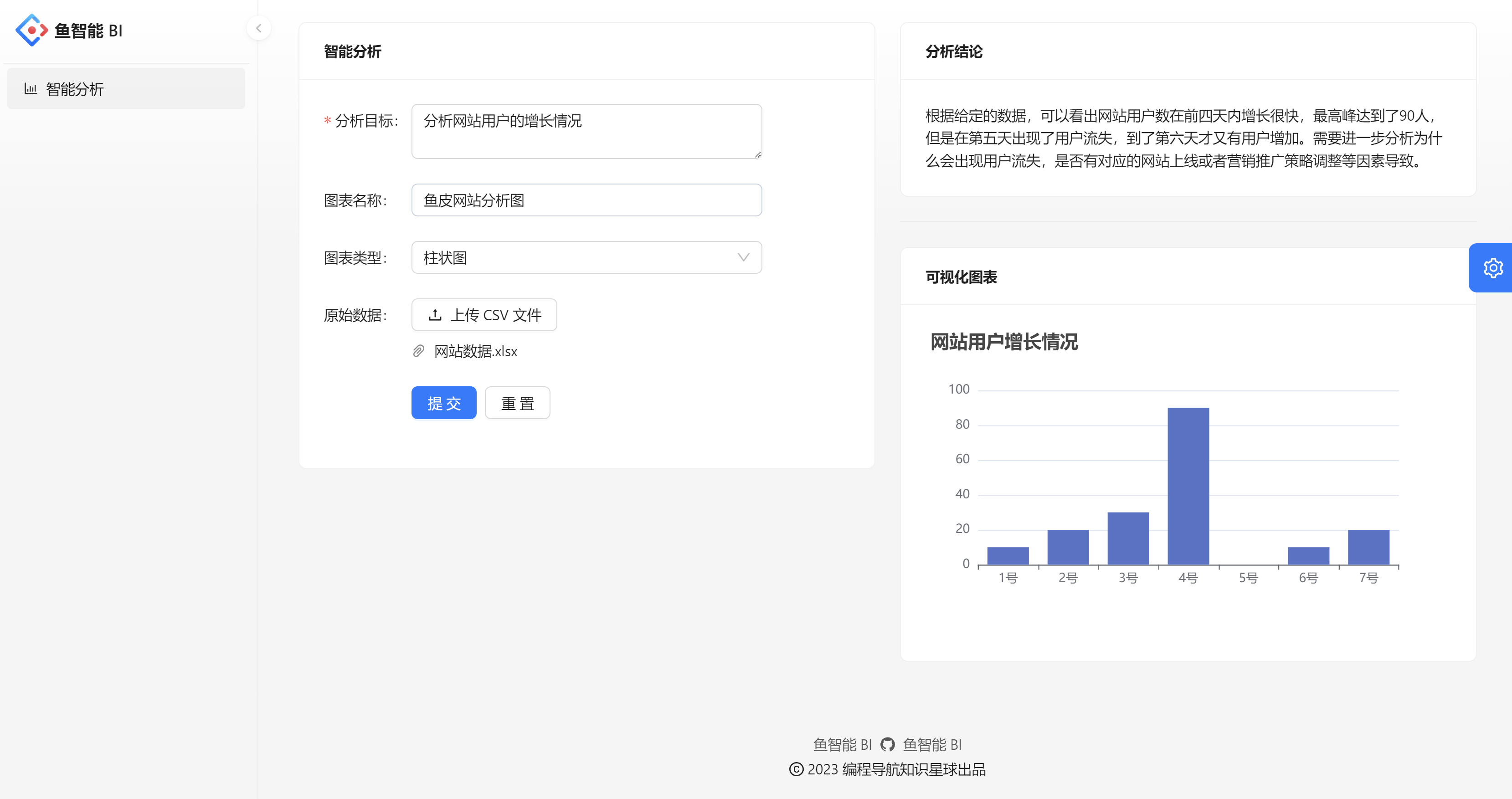The image size is (1512, 799).
Task: Open the uploaded file 网站数据.xlsx
Action: (475, 351)
